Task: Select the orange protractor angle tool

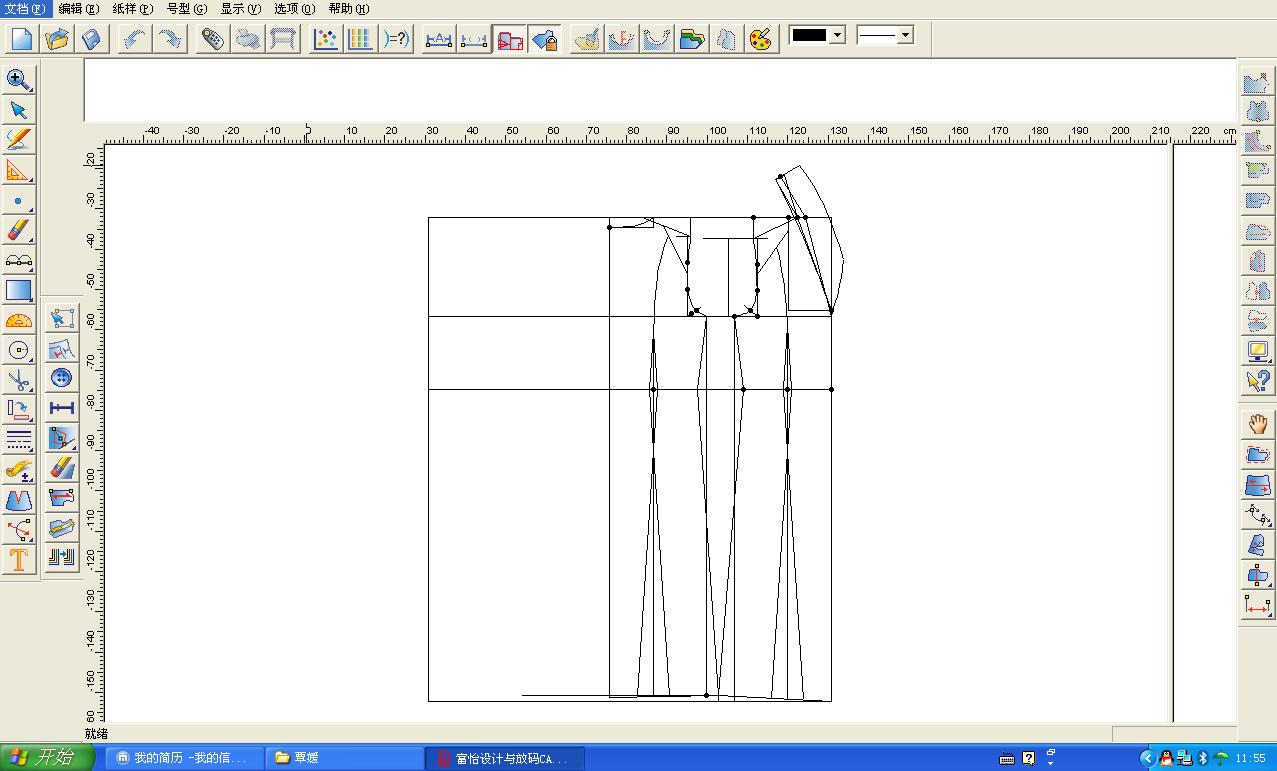Action: click(x=18, y=320)
